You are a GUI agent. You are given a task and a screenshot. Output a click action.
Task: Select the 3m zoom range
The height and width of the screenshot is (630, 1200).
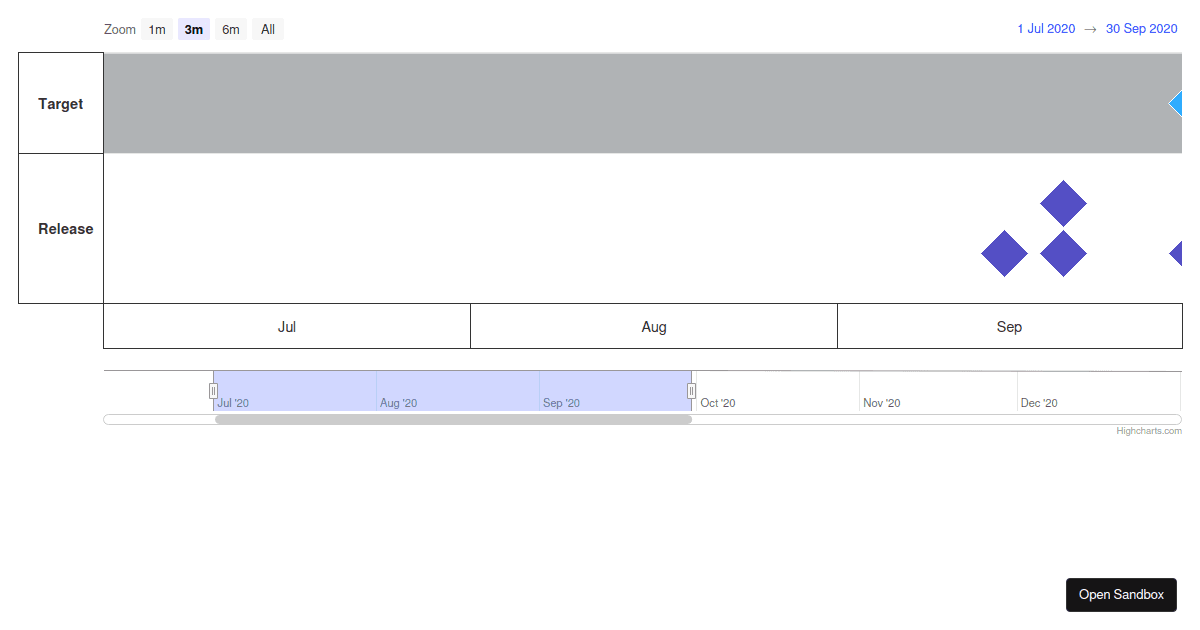193,29
